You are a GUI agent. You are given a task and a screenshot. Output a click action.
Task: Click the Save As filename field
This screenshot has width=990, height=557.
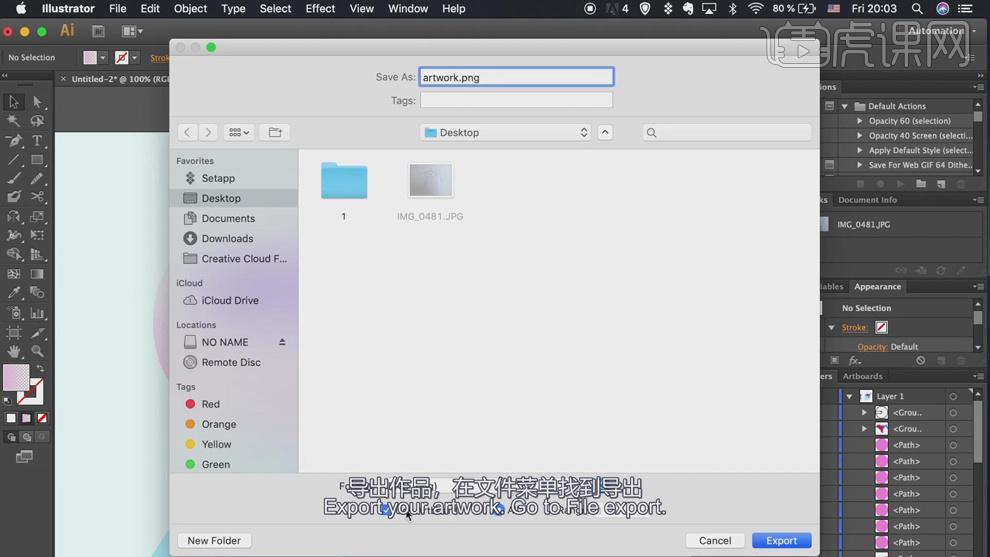(x=516, y=77)
